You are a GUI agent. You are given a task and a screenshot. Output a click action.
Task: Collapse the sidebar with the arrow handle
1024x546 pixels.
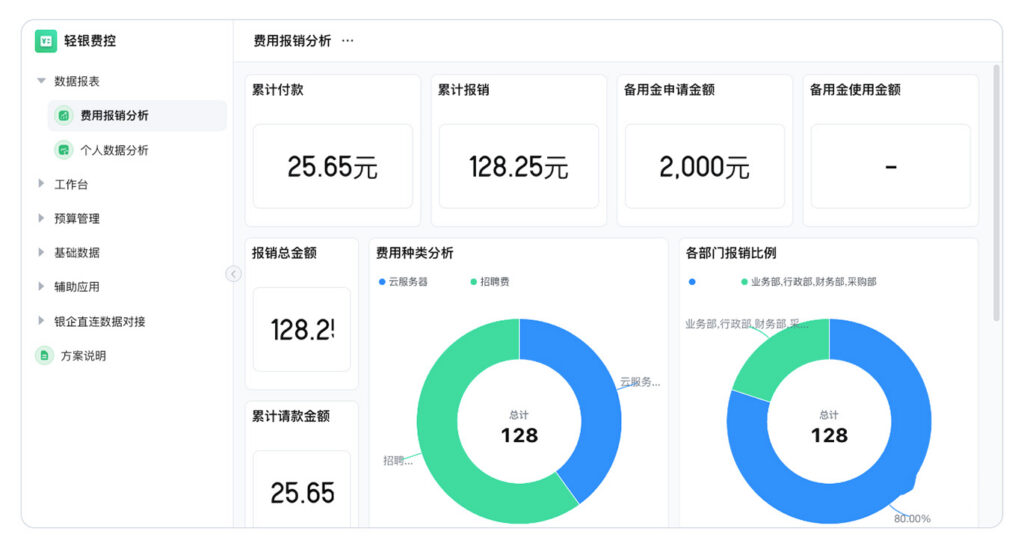coord(233,274)
